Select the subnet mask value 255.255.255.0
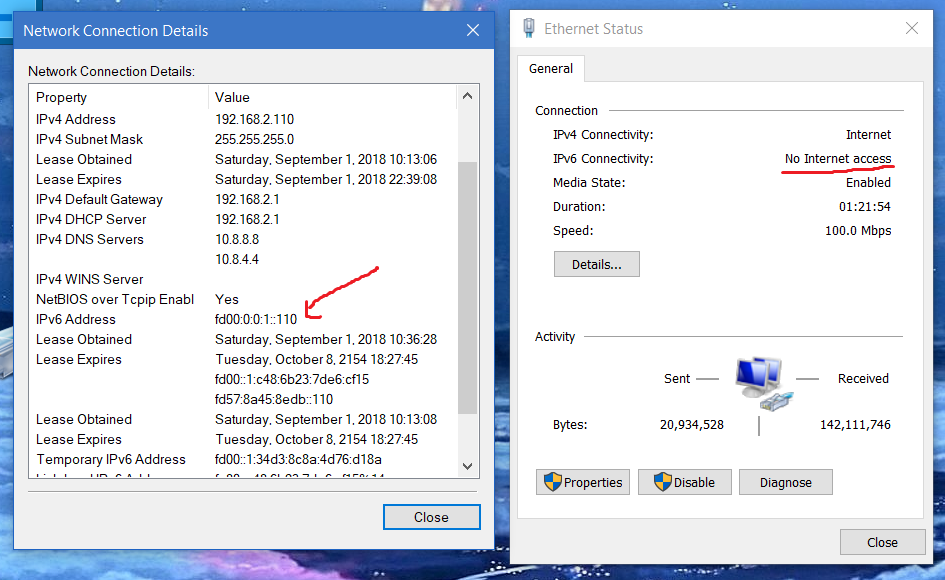The image size is (945, 580). point(254,139)
